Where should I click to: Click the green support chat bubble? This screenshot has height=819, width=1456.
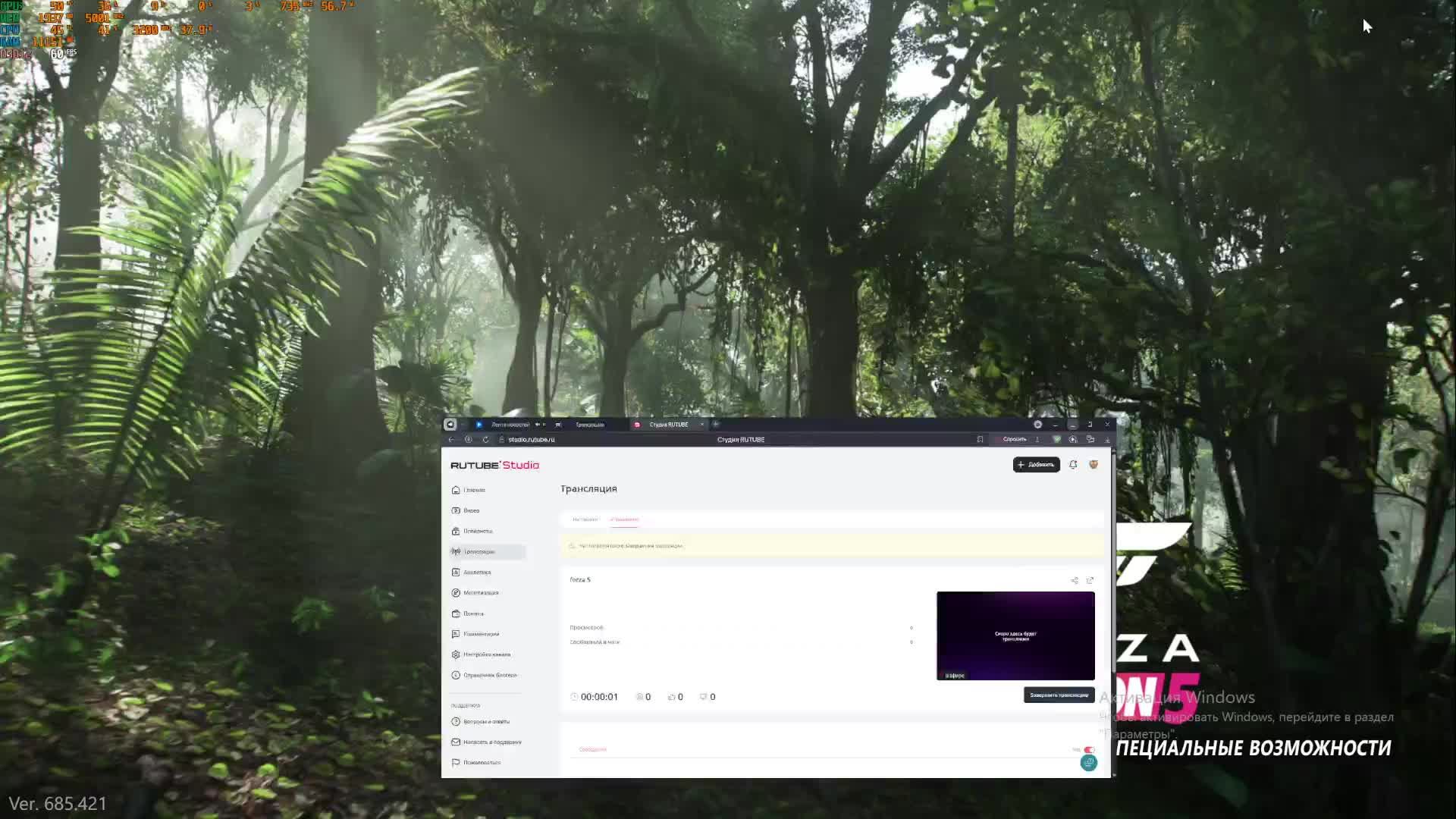[1088, 763]
